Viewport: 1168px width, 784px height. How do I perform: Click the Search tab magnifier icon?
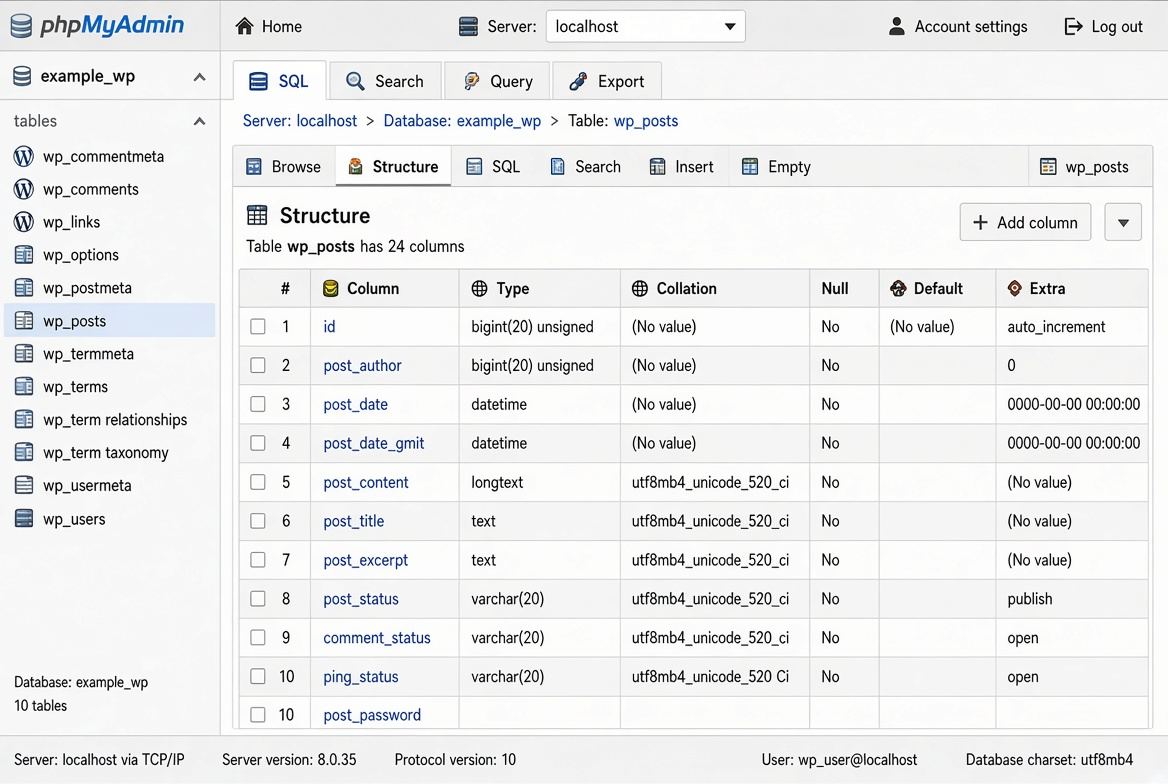[x=355, y=81]
